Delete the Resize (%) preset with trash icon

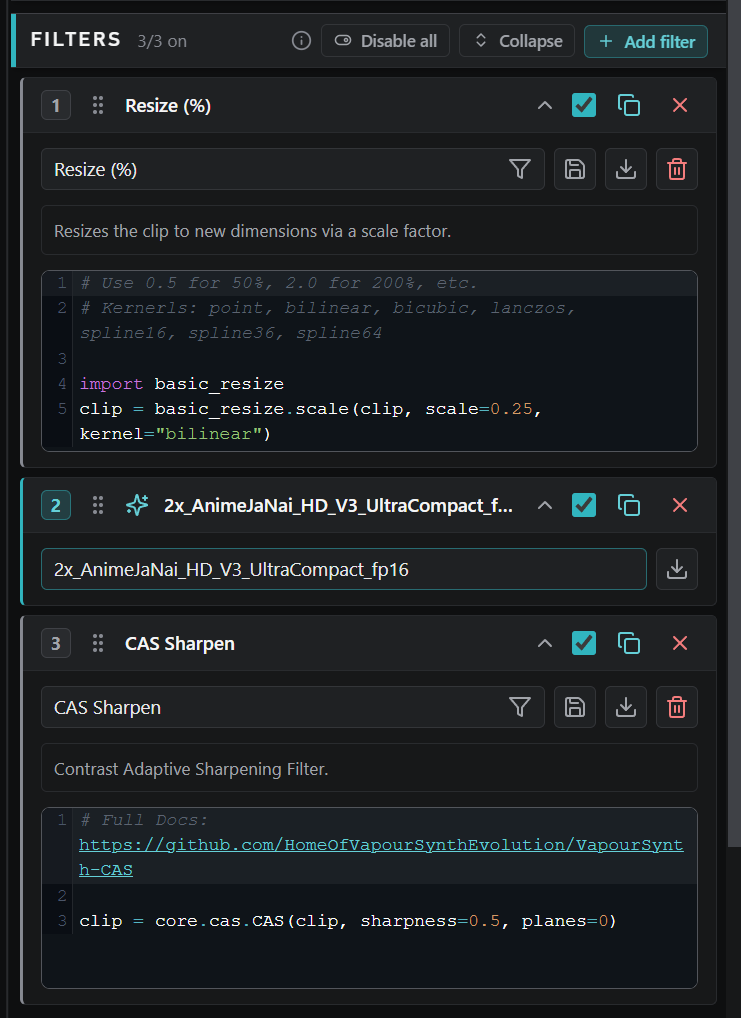click(677, 169)
